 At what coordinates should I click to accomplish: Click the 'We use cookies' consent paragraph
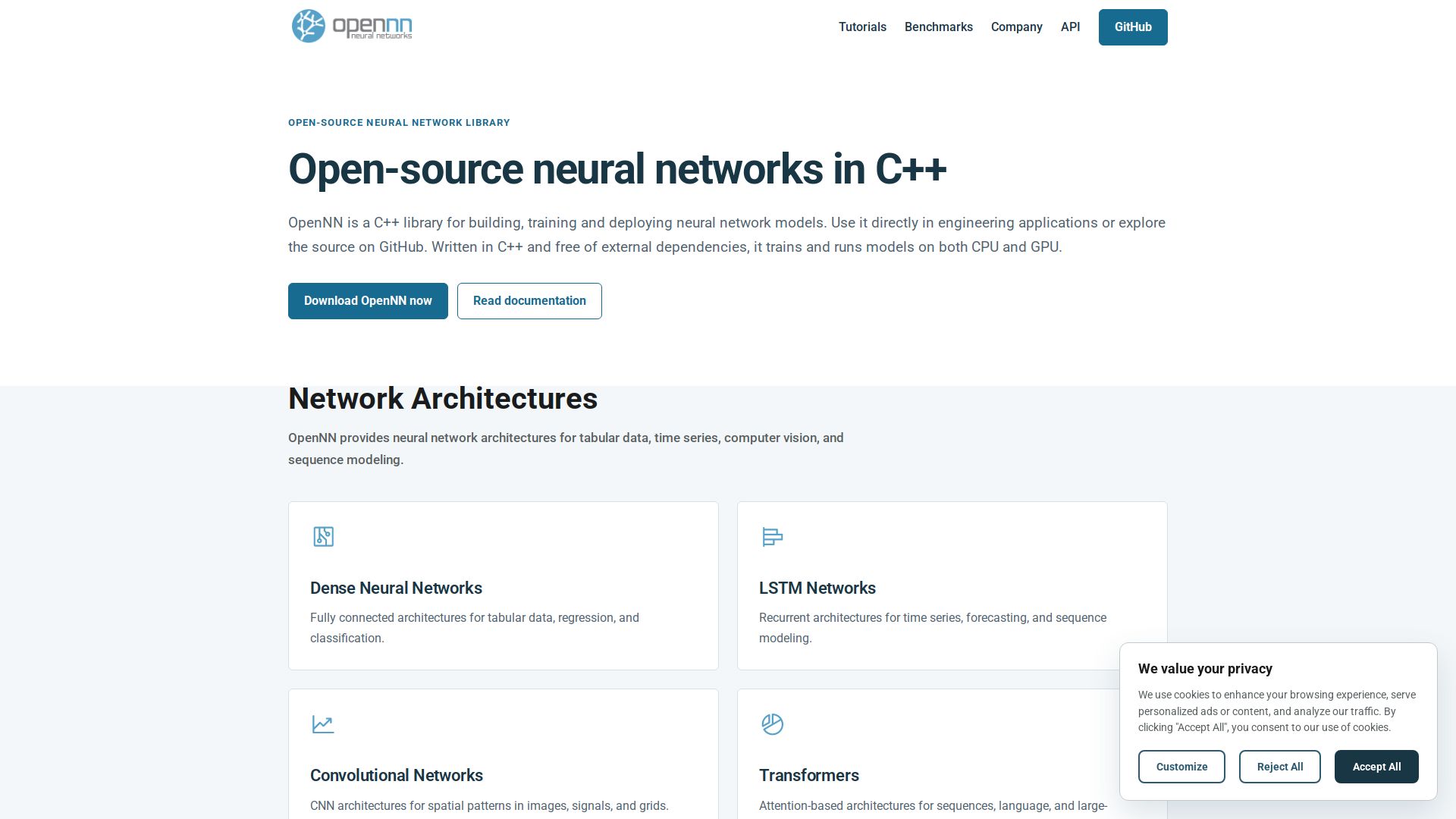pos(1277,711)
